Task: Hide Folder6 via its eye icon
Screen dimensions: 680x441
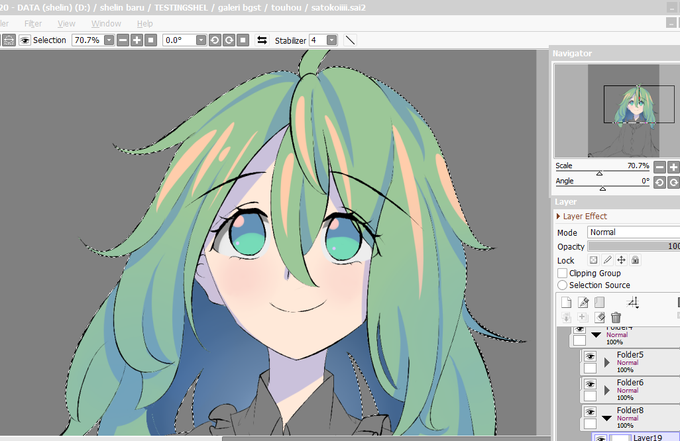Action: 590,384
